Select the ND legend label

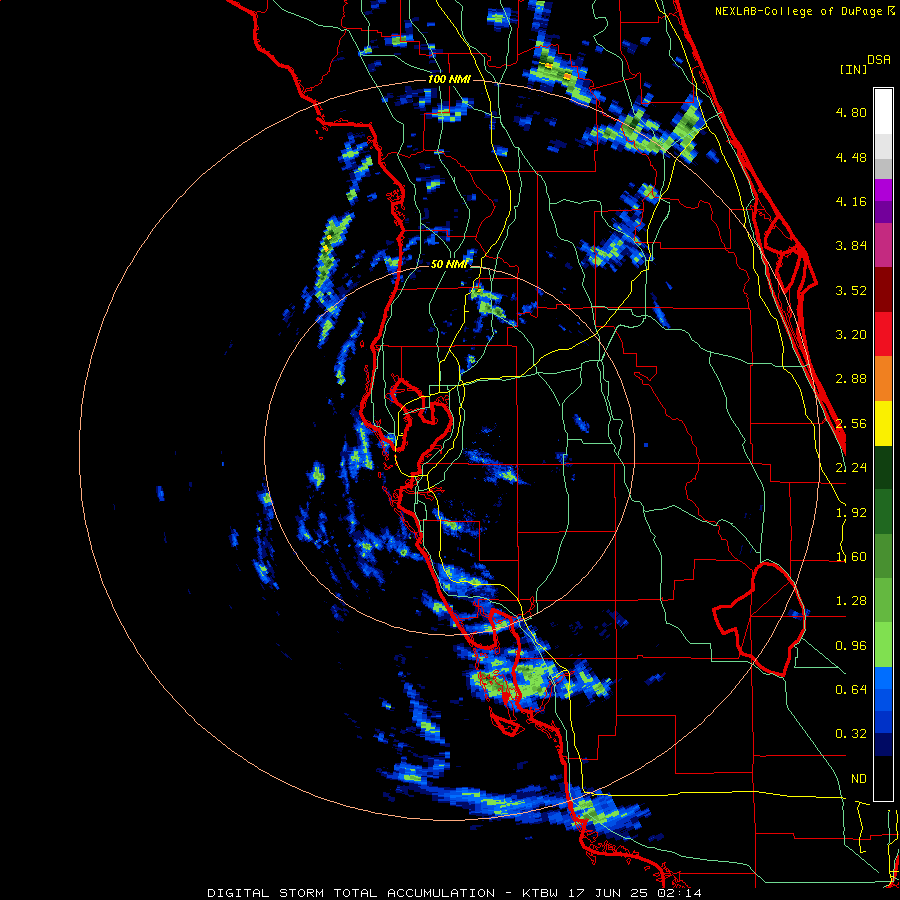(x=859, y=779)
